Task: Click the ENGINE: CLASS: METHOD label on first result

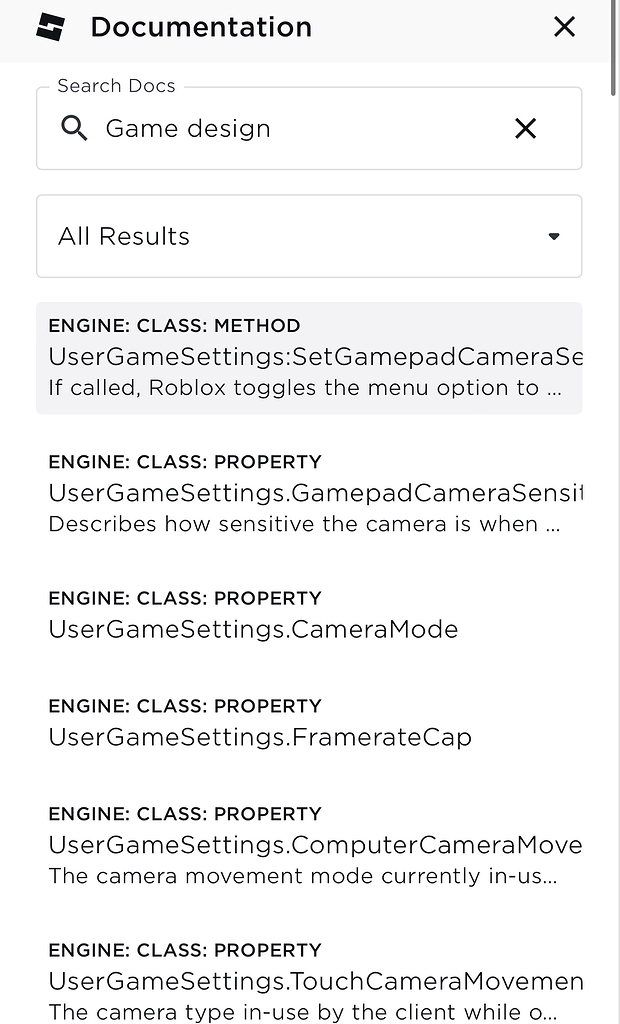Action: tap(172, 325)
